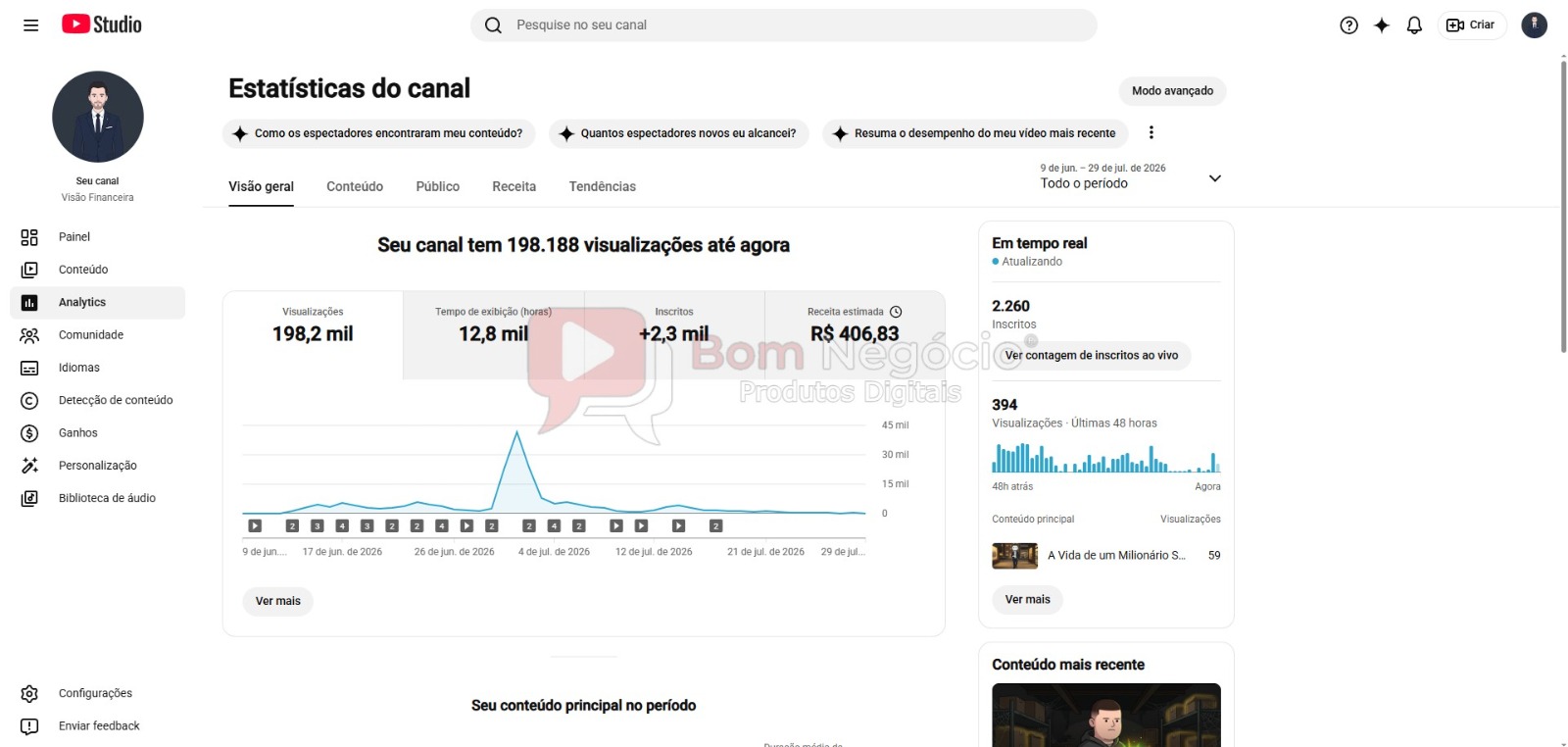Click the Criar button
Screen dimensions: 1568x747
point(1471,25)
